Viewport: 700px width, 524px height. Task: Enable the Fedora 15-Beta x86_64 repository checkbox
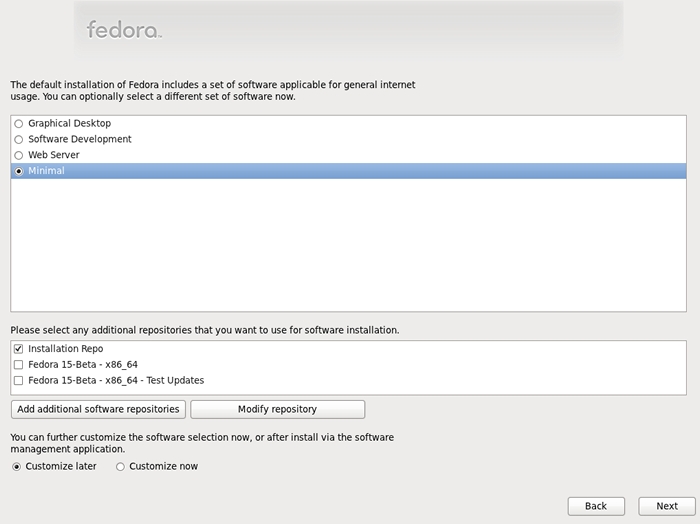(18, 365)
